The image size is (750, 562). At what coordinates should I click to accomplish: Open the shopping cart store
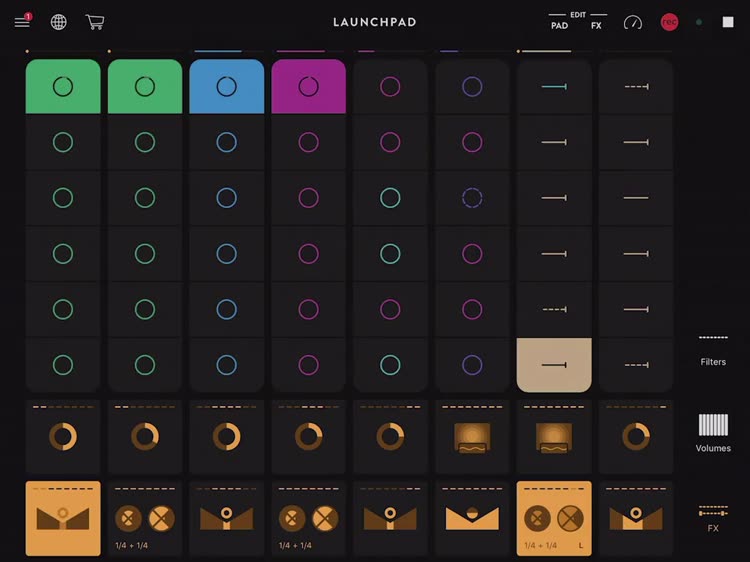coord(95,22)
